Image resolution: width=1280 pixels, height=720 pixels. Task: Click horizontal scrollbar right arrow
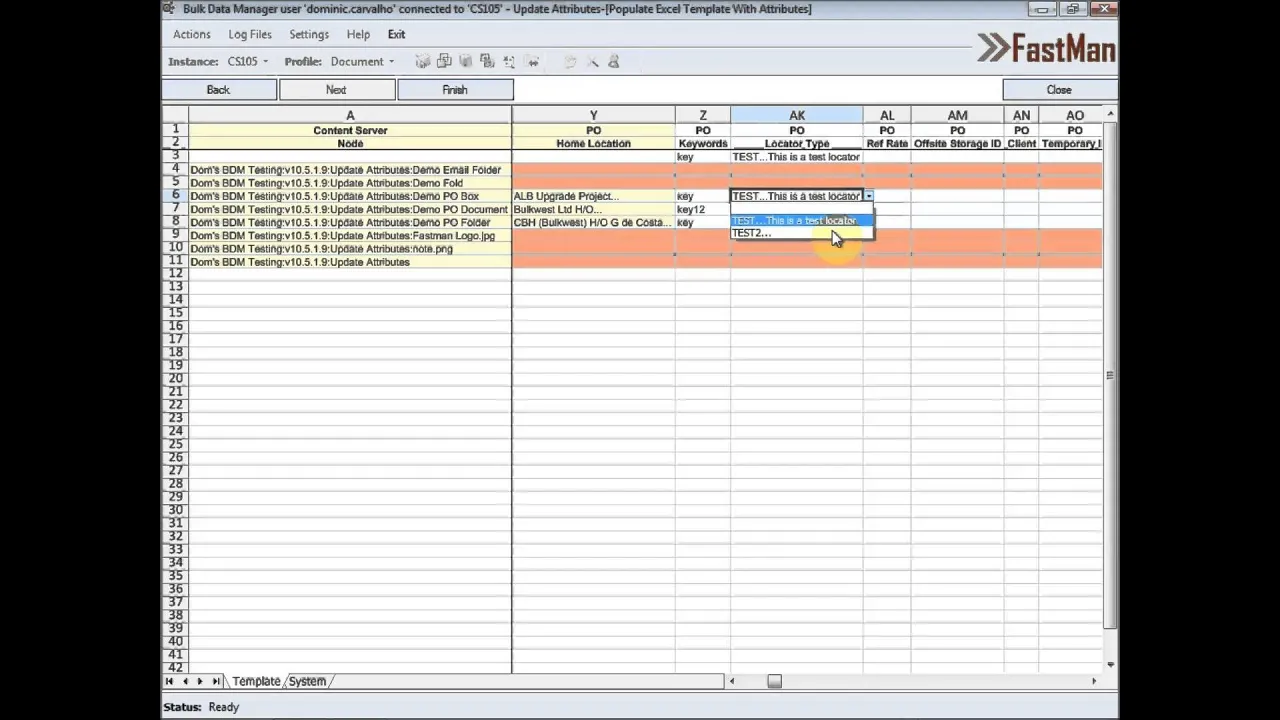click(x=1093, y=681)
